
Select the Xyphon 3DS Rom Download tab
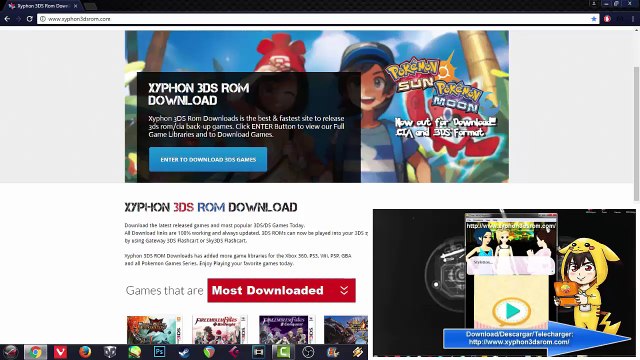click(x=42, y=6)
